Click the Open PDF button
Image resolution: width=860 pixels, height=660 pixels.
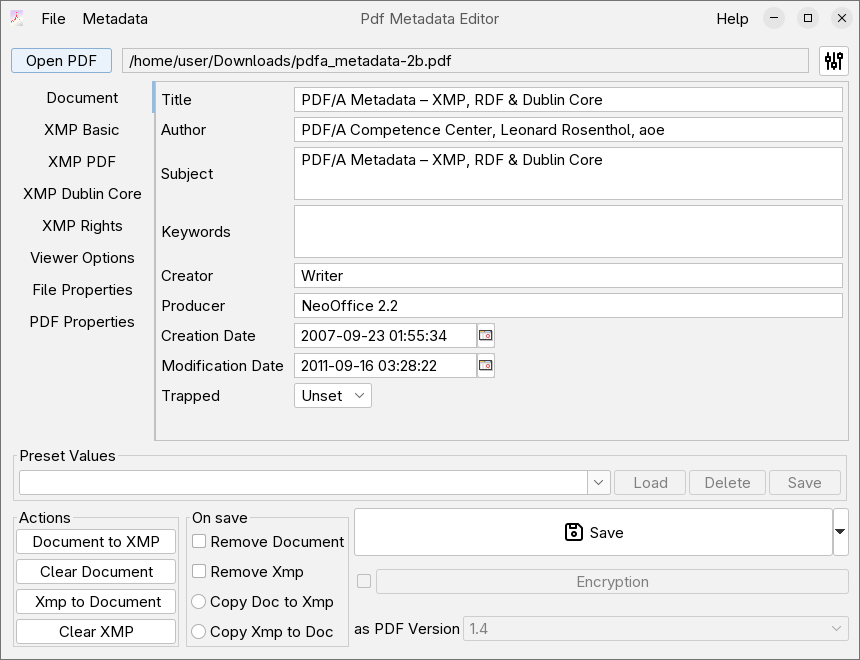(61, 61)
